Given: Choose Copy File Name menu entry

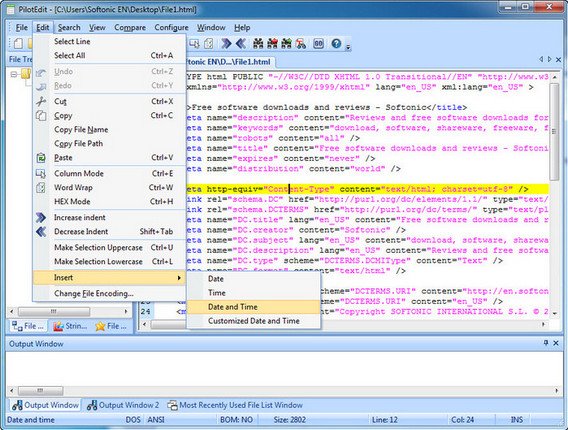Looking at the screenshot, I should tap(110, 129).
